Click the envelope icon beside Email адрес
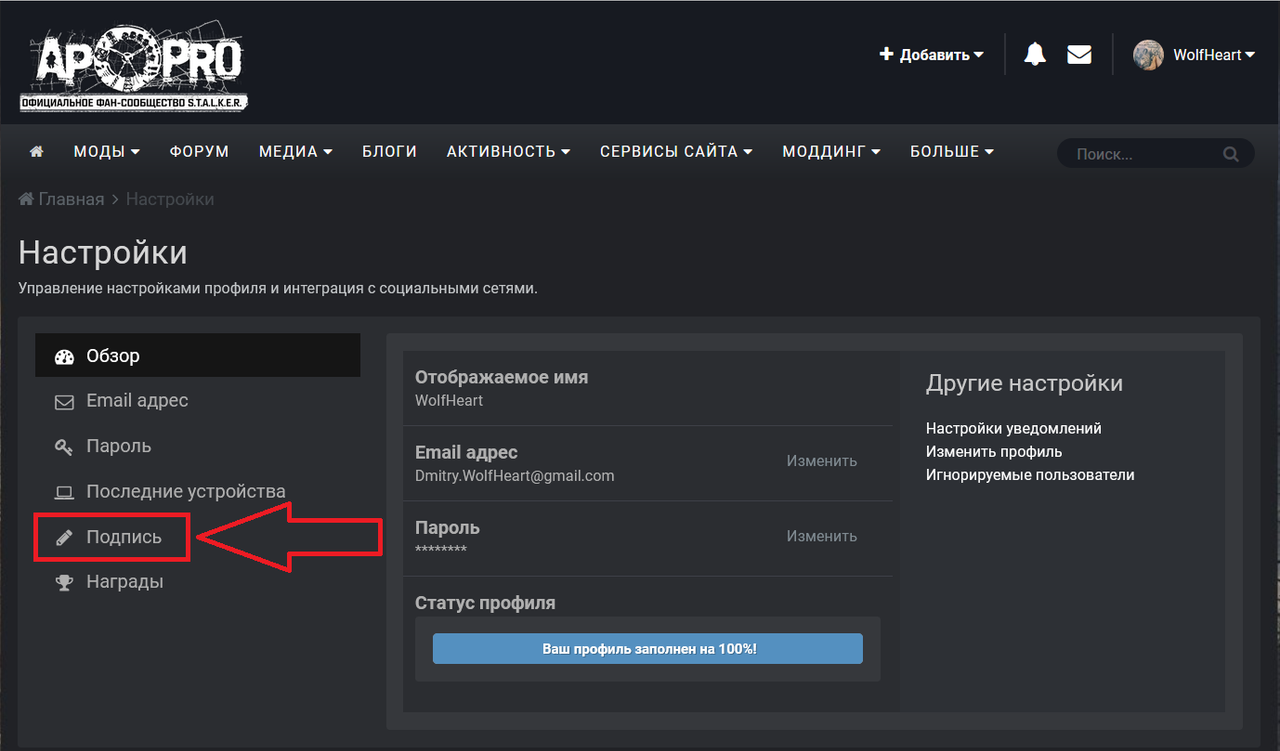 pyautogui.click(x=64, y=402)
